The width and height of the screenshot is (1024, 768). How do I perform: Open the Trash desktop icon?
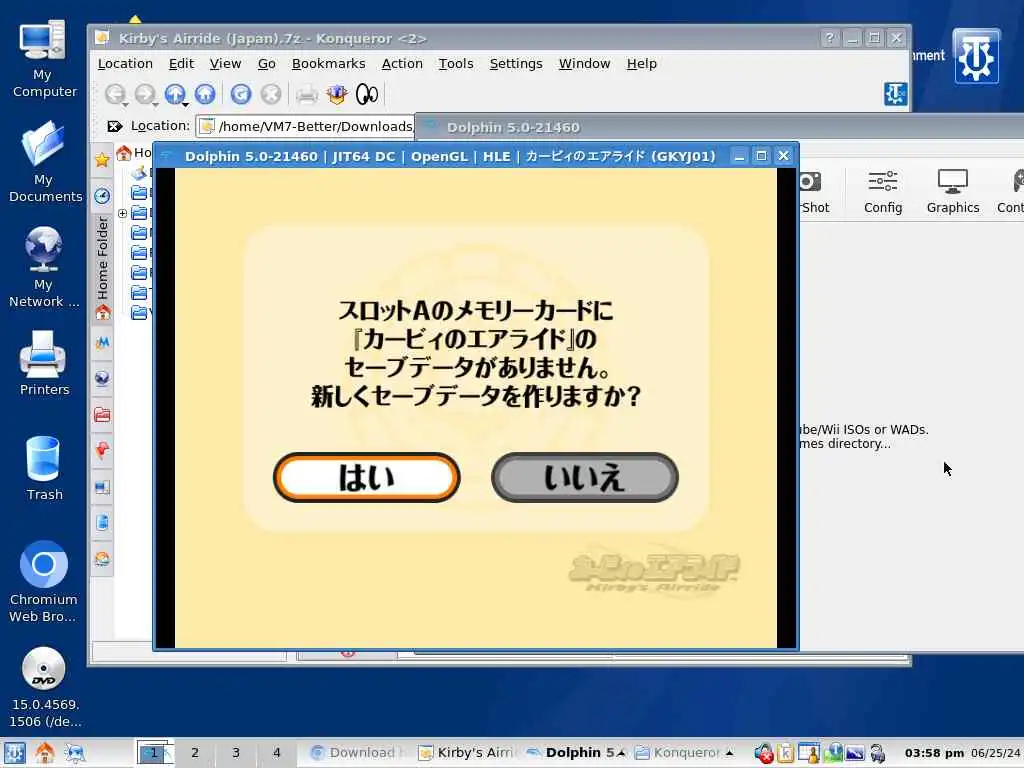tap(44, 468)
